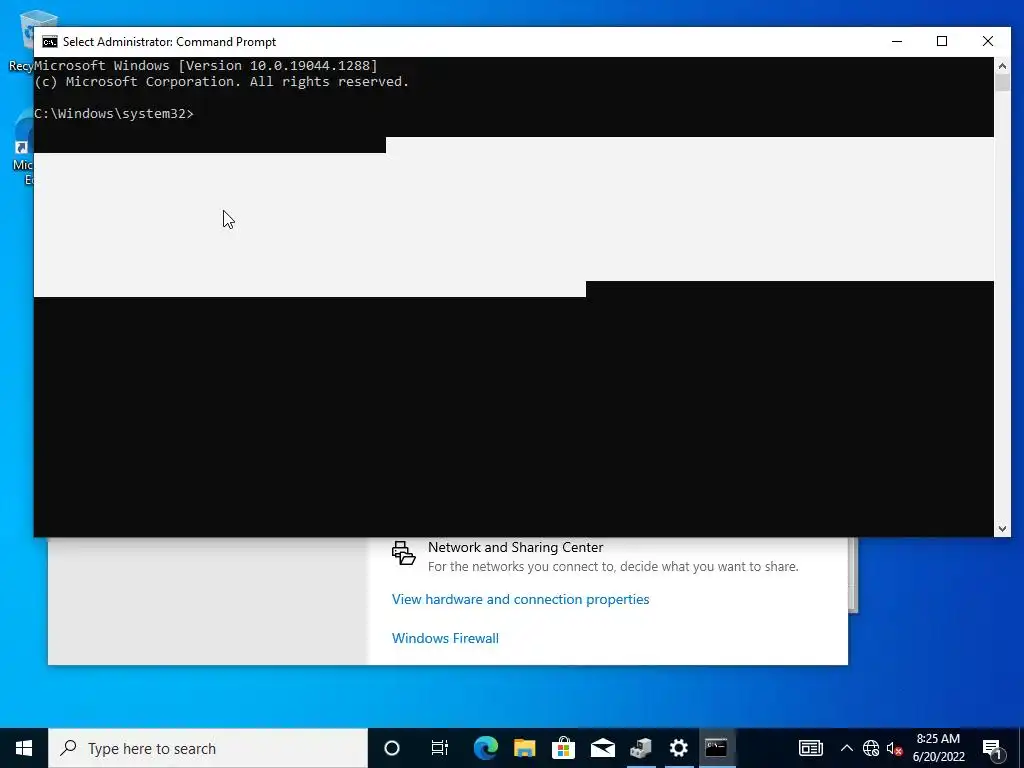Launch Microsoft Edge from taskbar

[485, 748]
